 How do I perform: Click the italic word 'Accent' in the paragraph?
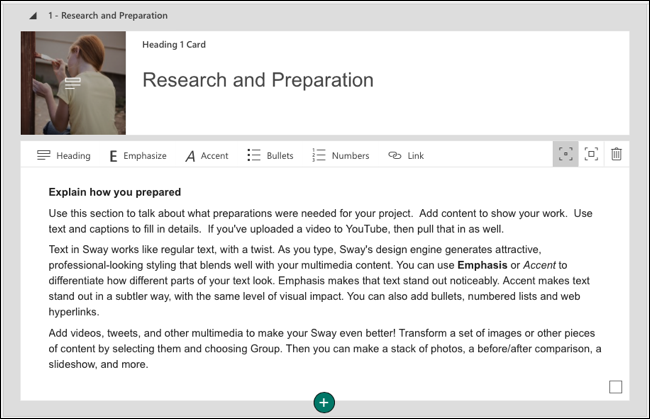539,265
